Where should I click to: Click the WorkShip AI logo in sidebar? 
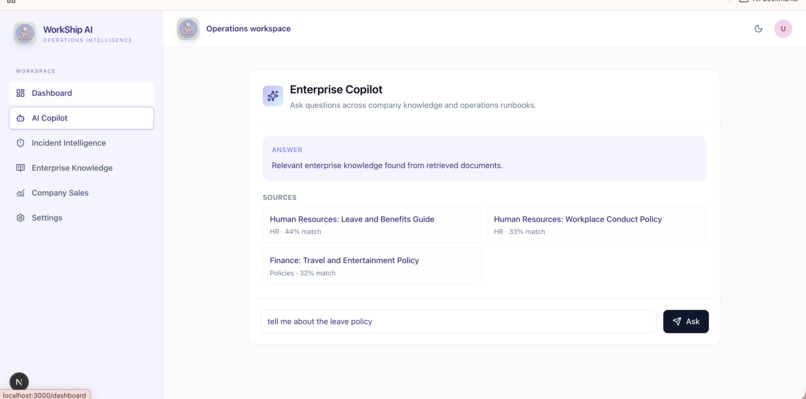click(x=25, y=33)
